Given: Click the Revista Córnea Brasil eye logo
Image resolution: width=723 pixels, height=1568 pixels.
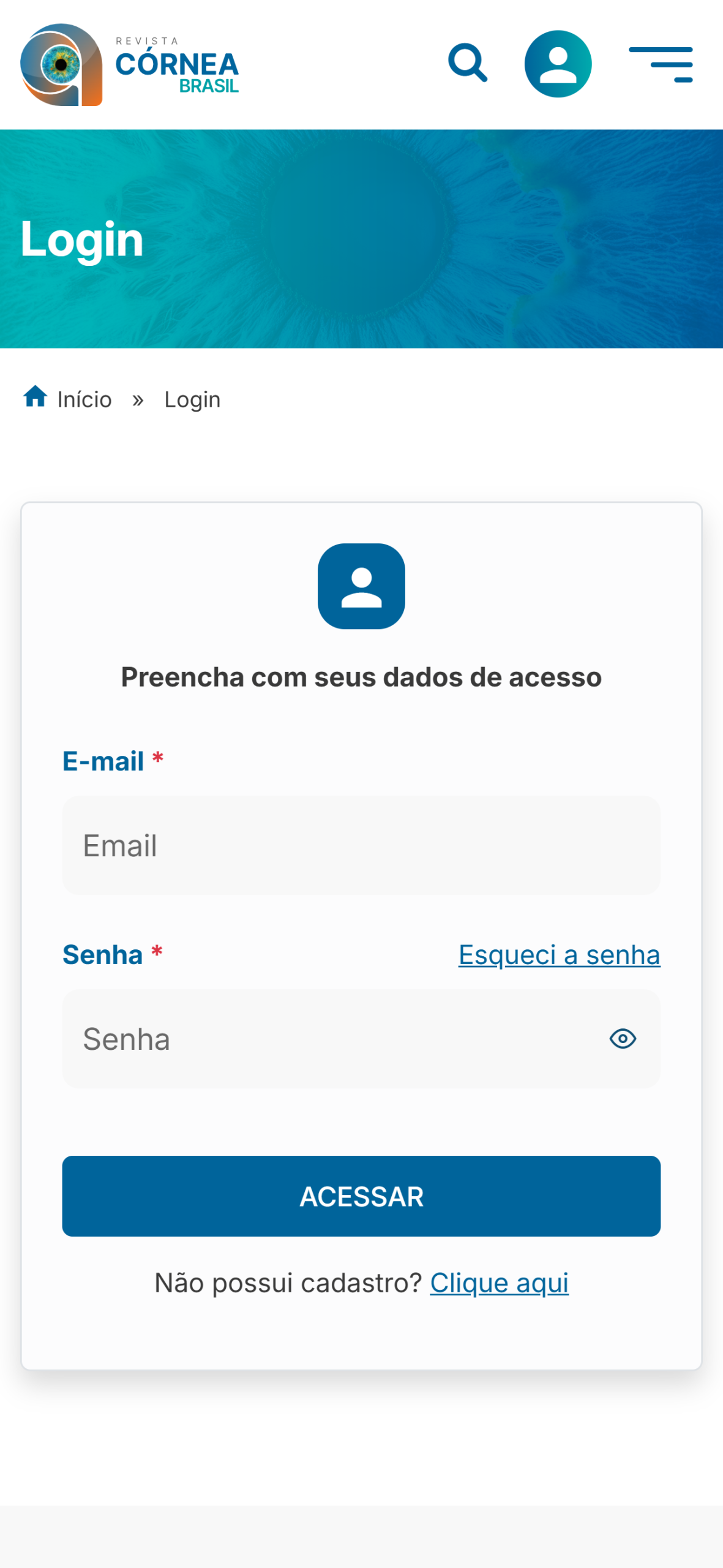Looking at the screenshot, I should click(x=61, y=64).
